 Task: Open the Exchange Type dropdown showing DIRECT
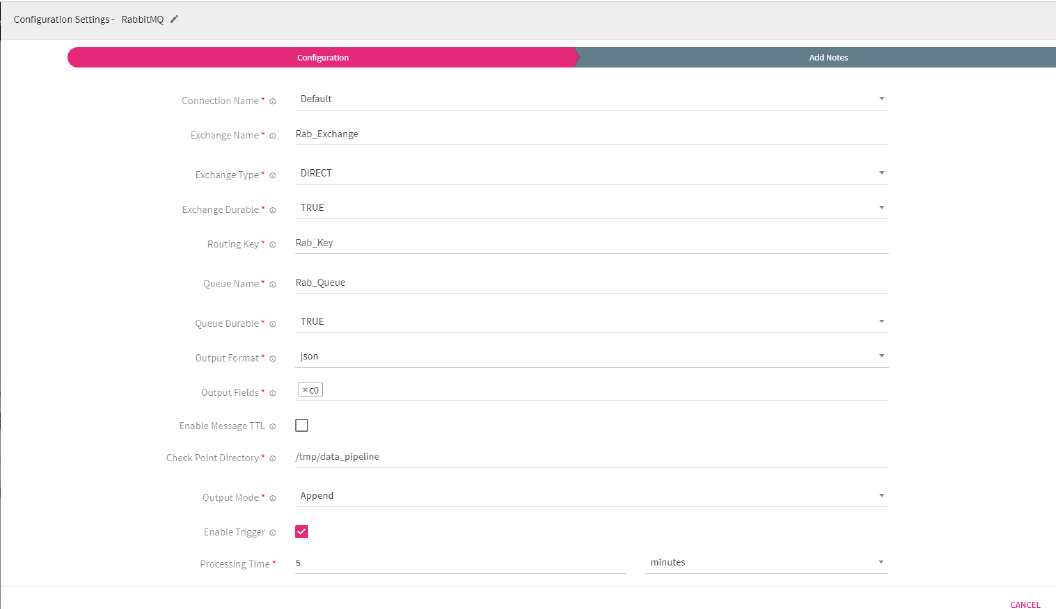coord(591,173)
